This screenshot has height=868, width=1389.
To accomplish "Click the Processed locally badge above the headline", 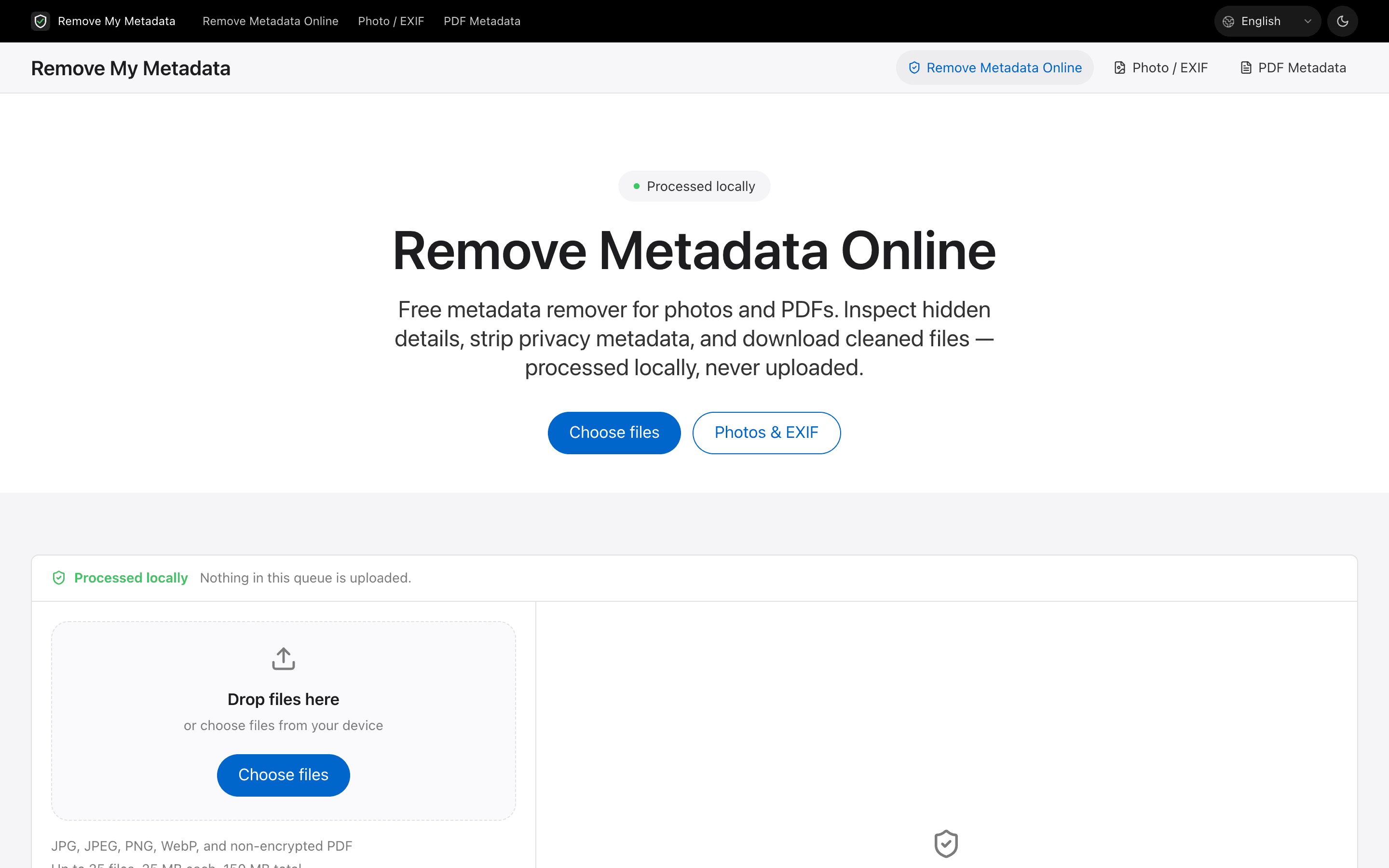I will point(694,186).
